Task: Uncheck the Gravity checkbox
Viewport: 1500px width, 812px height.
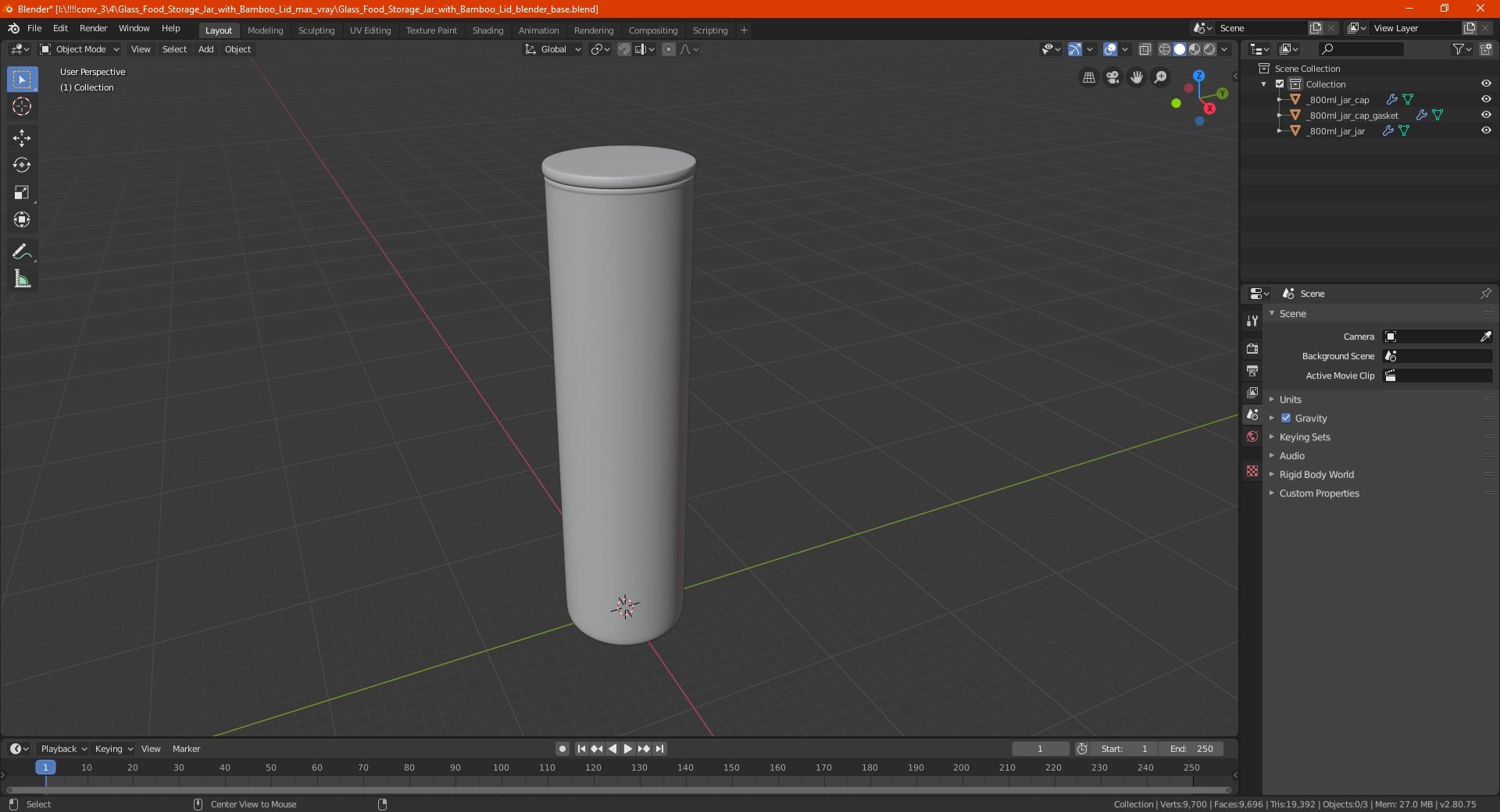Action: pos(1286,418)
